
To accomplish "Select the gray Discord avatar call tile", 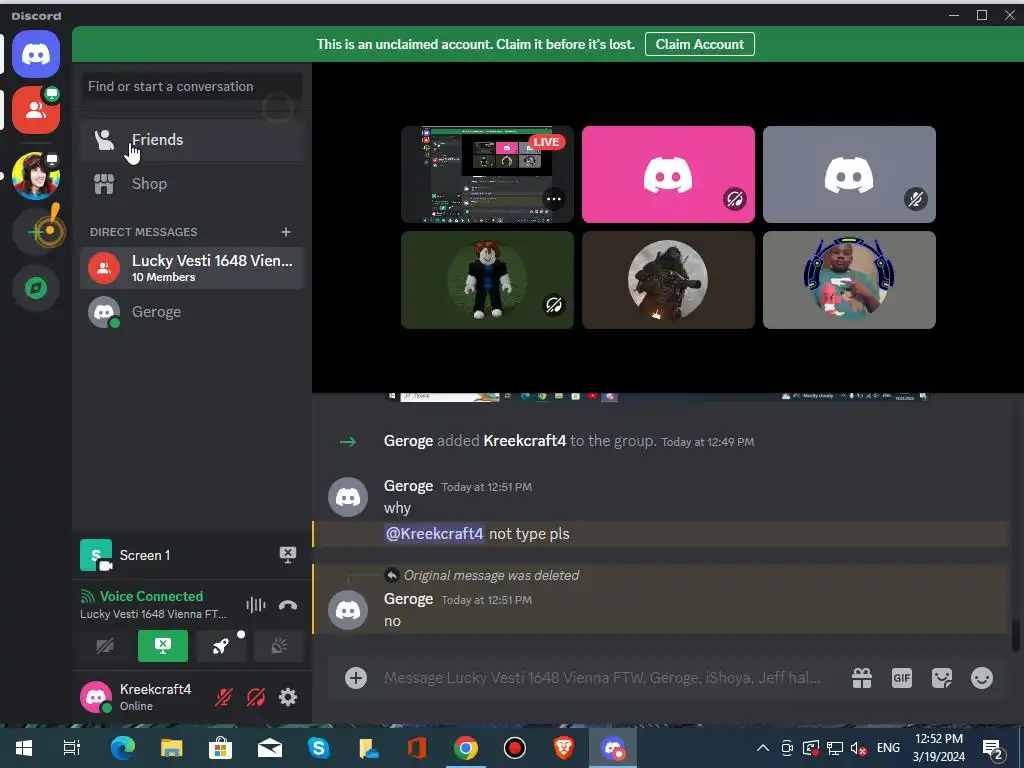I will (x=849, y=174).
